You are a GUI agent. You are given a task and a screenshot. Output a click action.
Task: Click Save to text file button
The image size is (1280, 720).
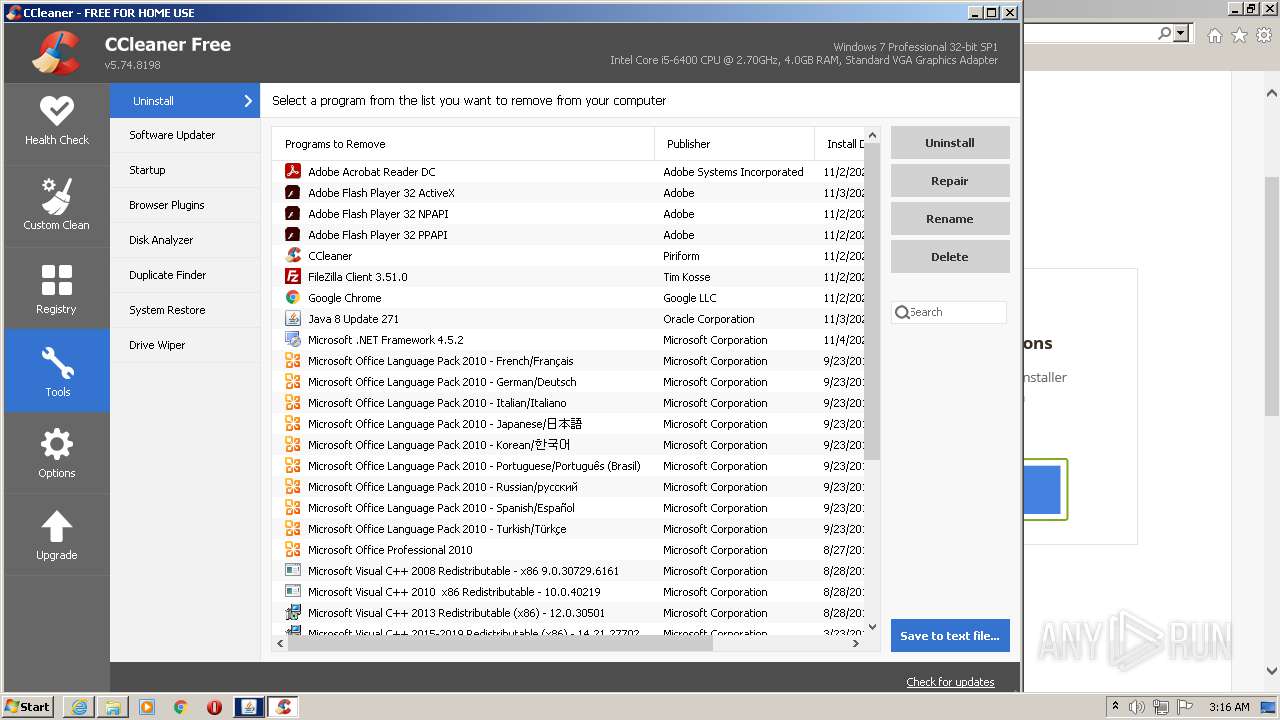[x=950, y=636]
